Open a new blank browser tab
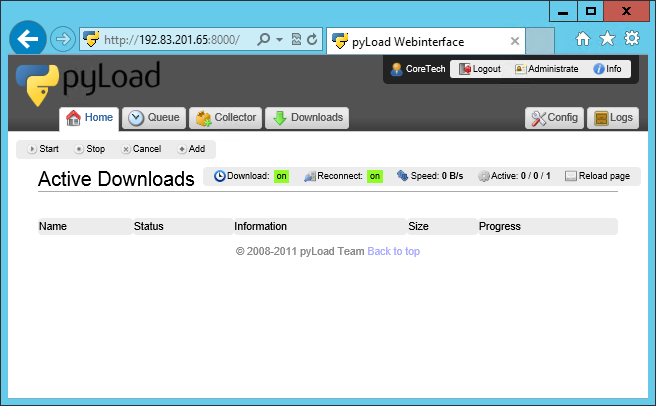The width and height of the screenshot is (656, 406). (540, 41)
